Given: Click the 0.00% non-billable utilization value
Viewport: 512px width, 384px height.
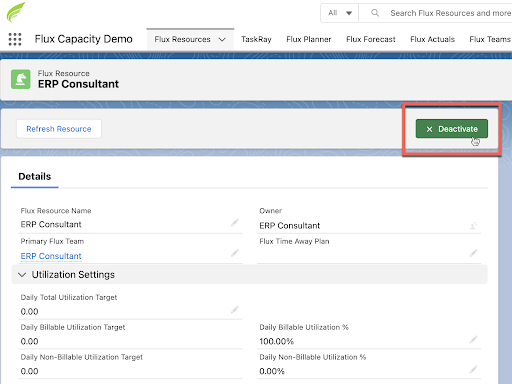Looking at the screenshot, I should click(x=272, y=371).
